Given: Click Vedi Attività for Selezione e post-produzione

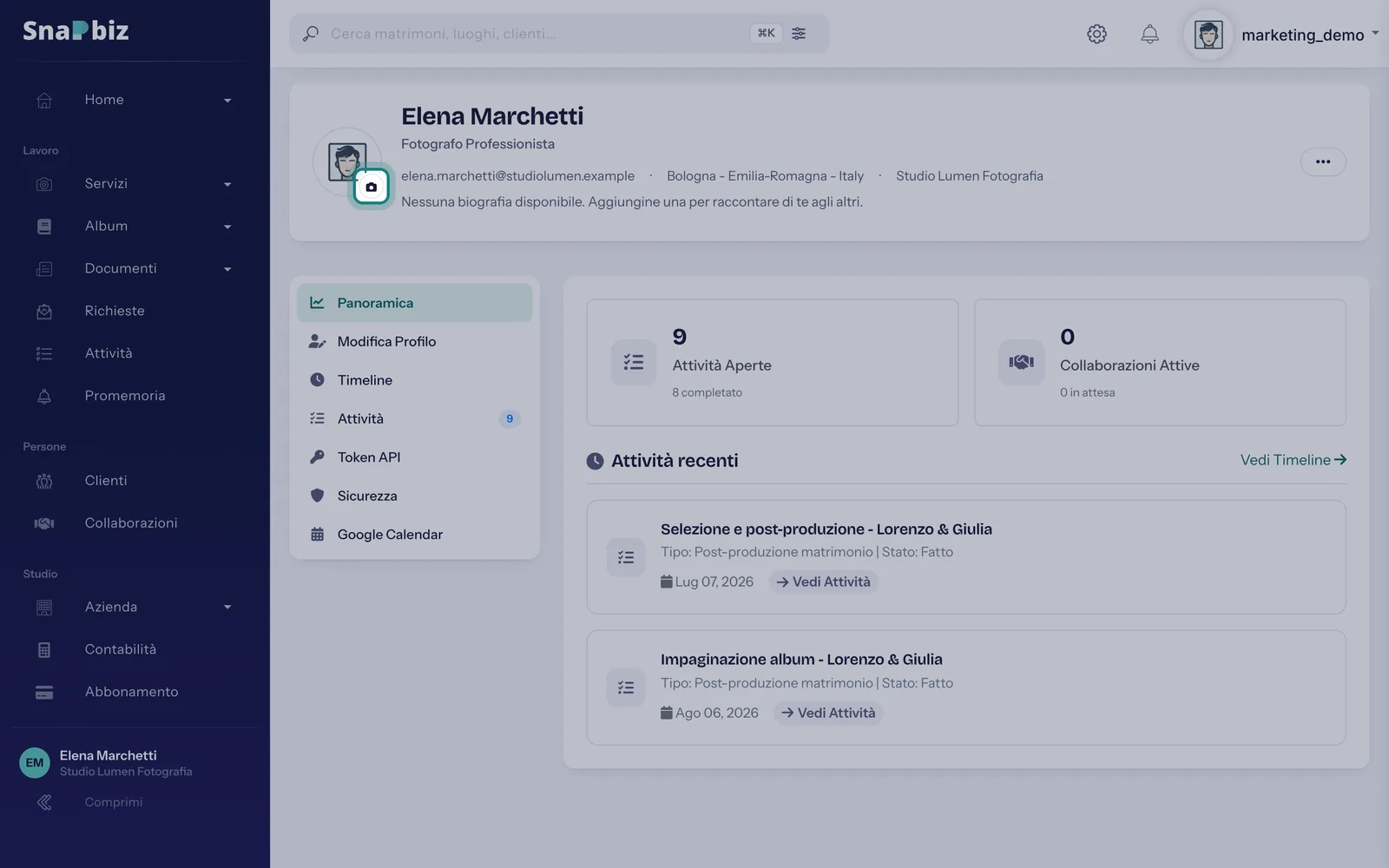Looking at the screenshot, I should pyautogui.click(x=823, y=582).
